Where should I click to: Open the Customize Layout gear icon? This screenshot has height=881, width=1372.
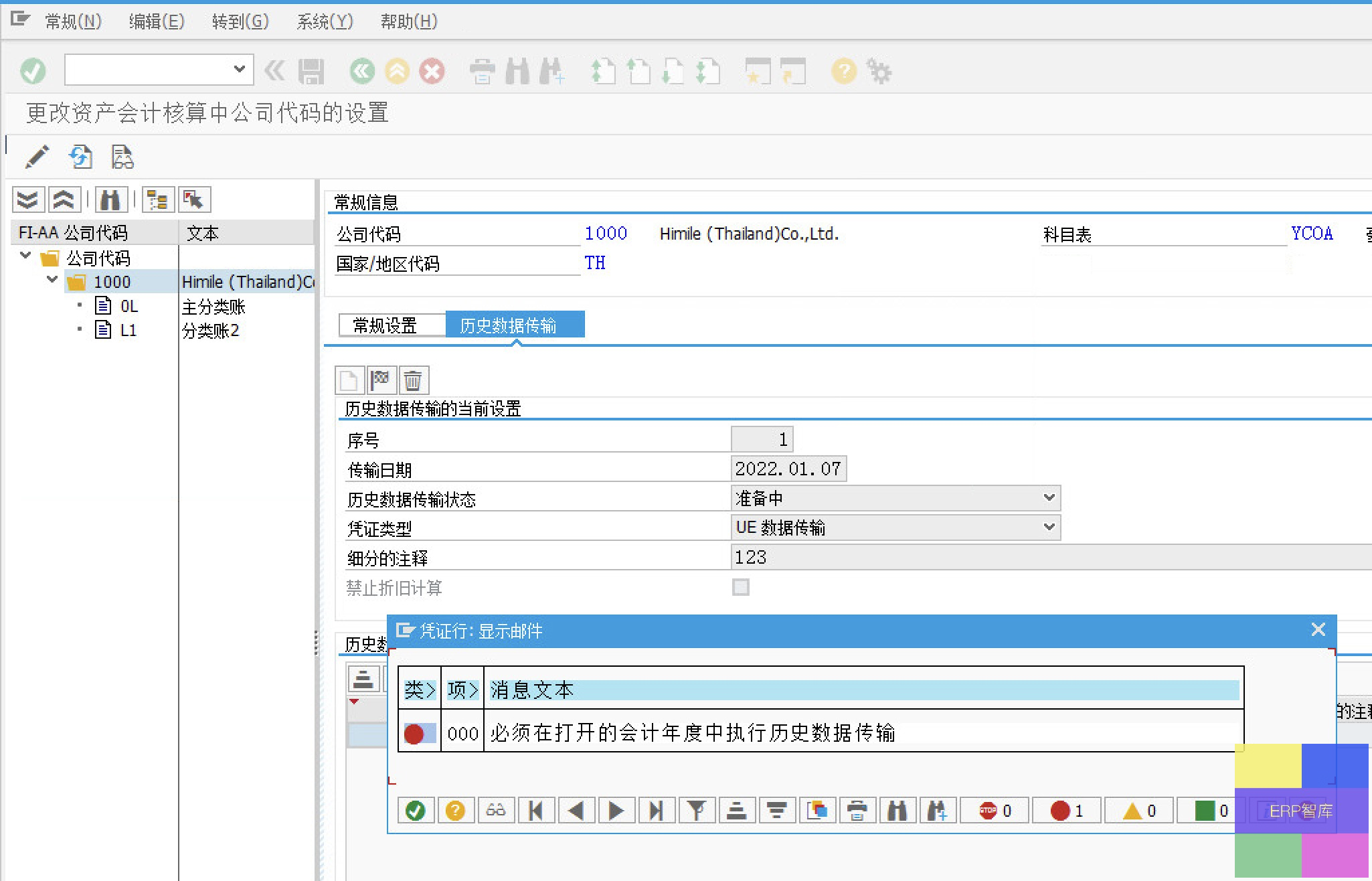tap(879, 71)
